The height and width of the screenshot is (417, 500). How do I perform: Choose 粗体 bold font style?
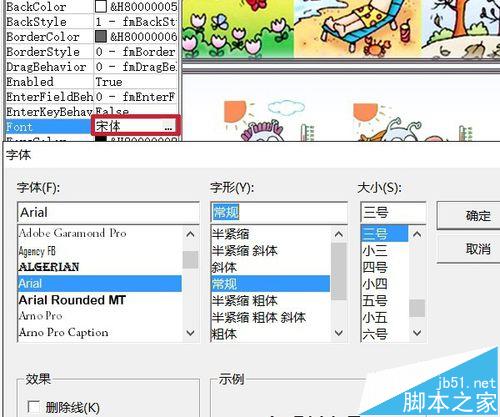[224, 334]
